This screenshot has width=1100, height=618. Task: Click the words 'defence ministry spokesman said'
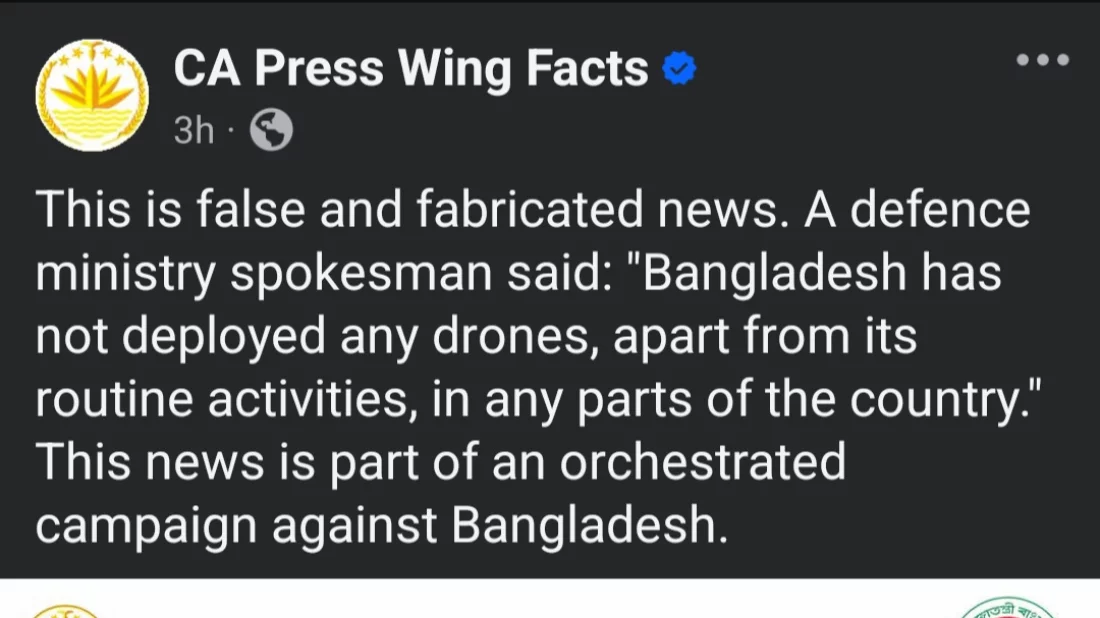click(x=533, y=241)
